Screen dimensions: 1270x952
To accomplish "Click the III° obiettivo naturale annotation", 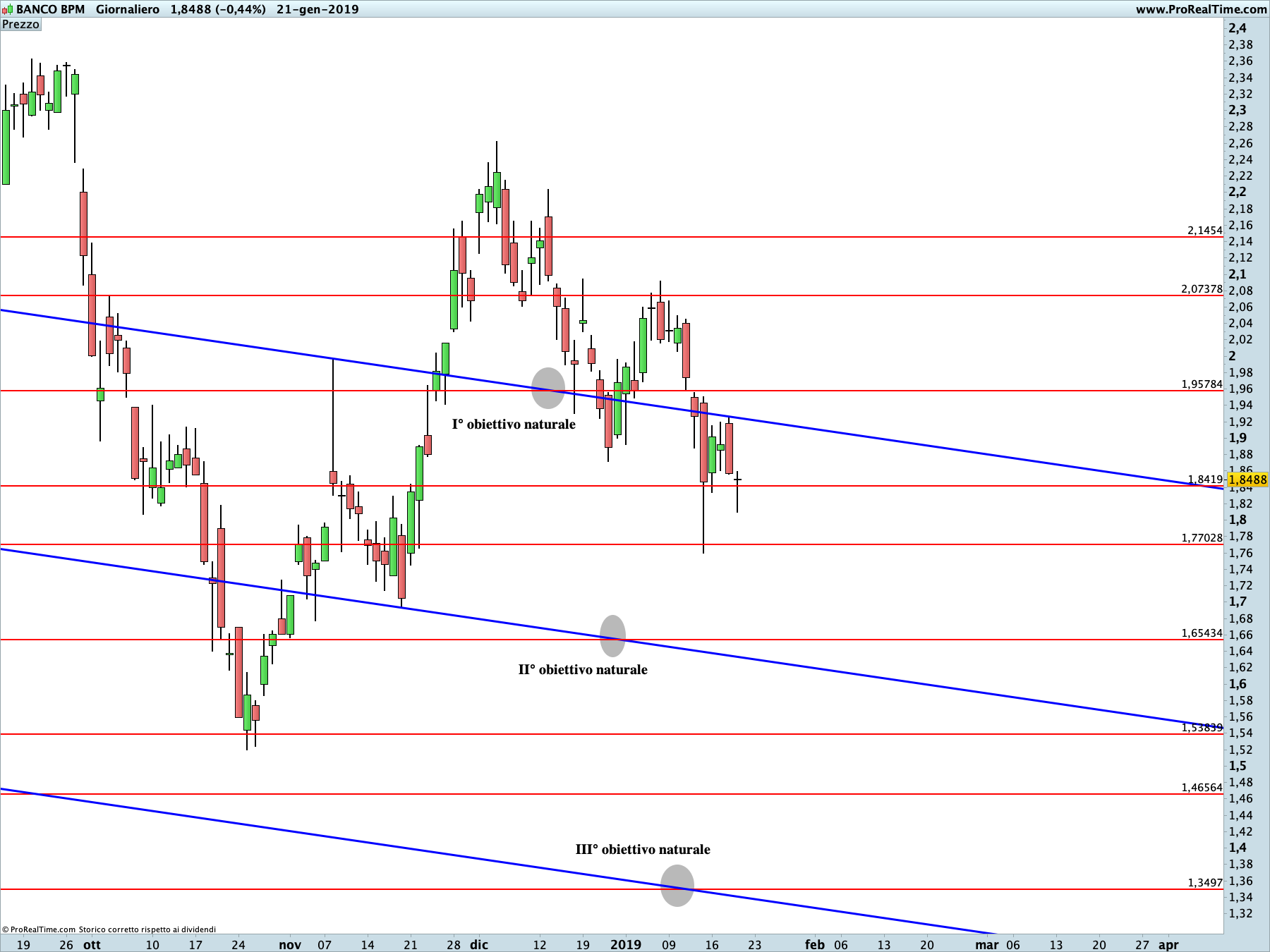I will pyautogui.click(x=643, y=850).
